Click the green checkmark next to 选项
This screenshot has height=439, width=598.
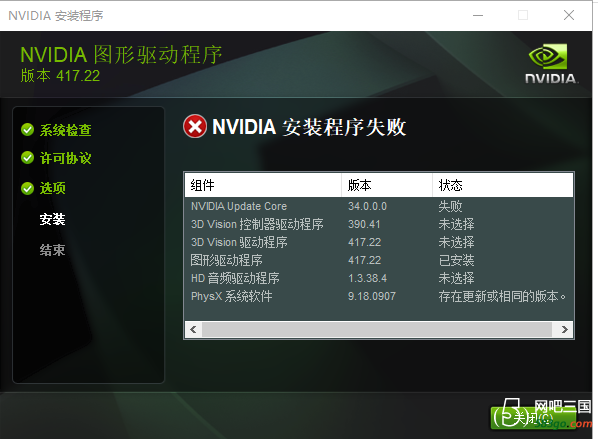(x=27, y=188)
